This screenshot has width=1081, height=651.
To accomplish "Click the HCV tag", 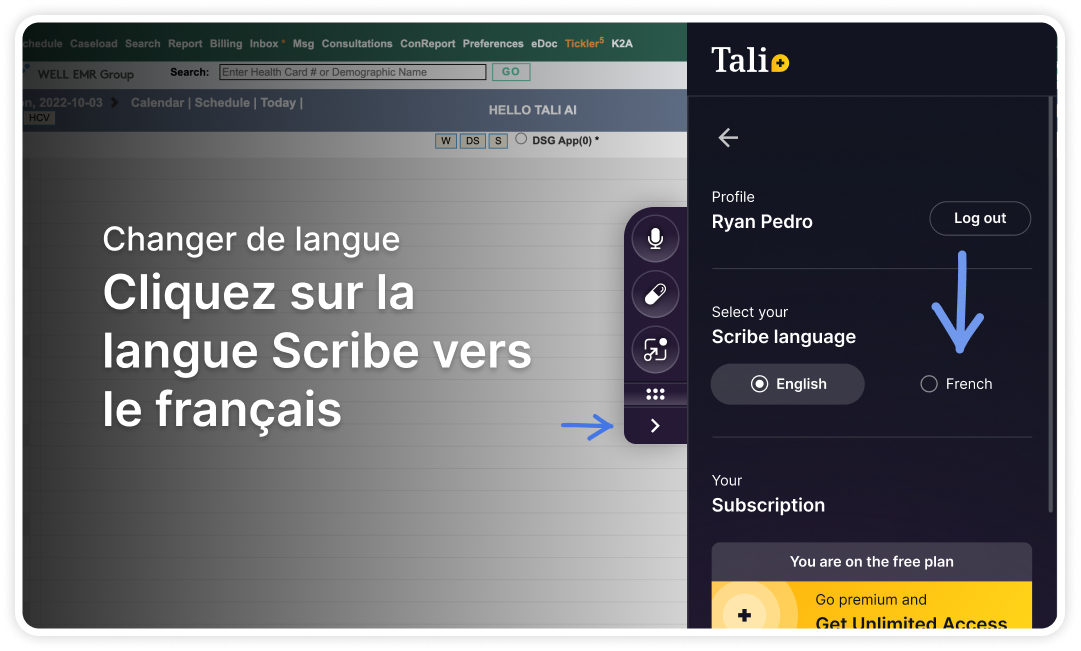I will click(39, 118).
